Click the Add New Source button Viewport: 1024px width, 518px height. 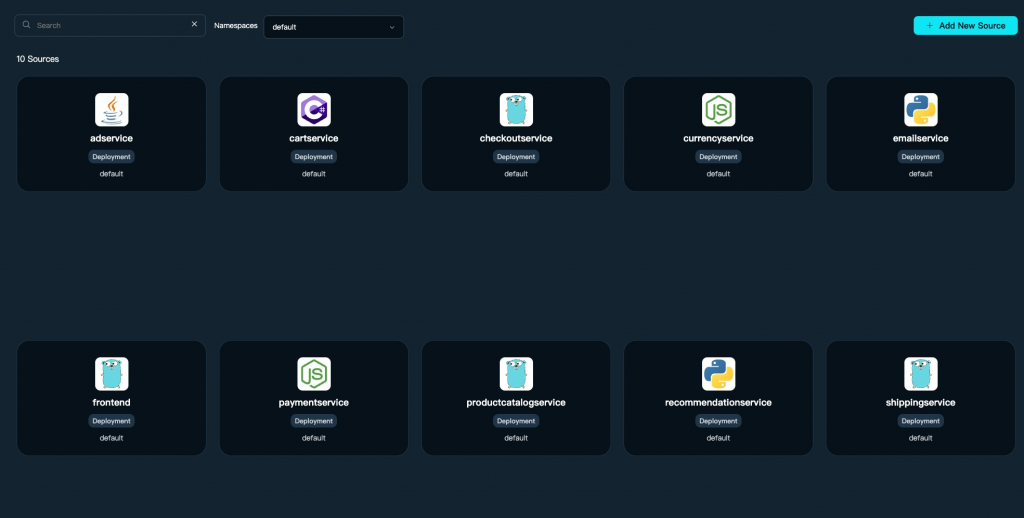coord(965,25)
